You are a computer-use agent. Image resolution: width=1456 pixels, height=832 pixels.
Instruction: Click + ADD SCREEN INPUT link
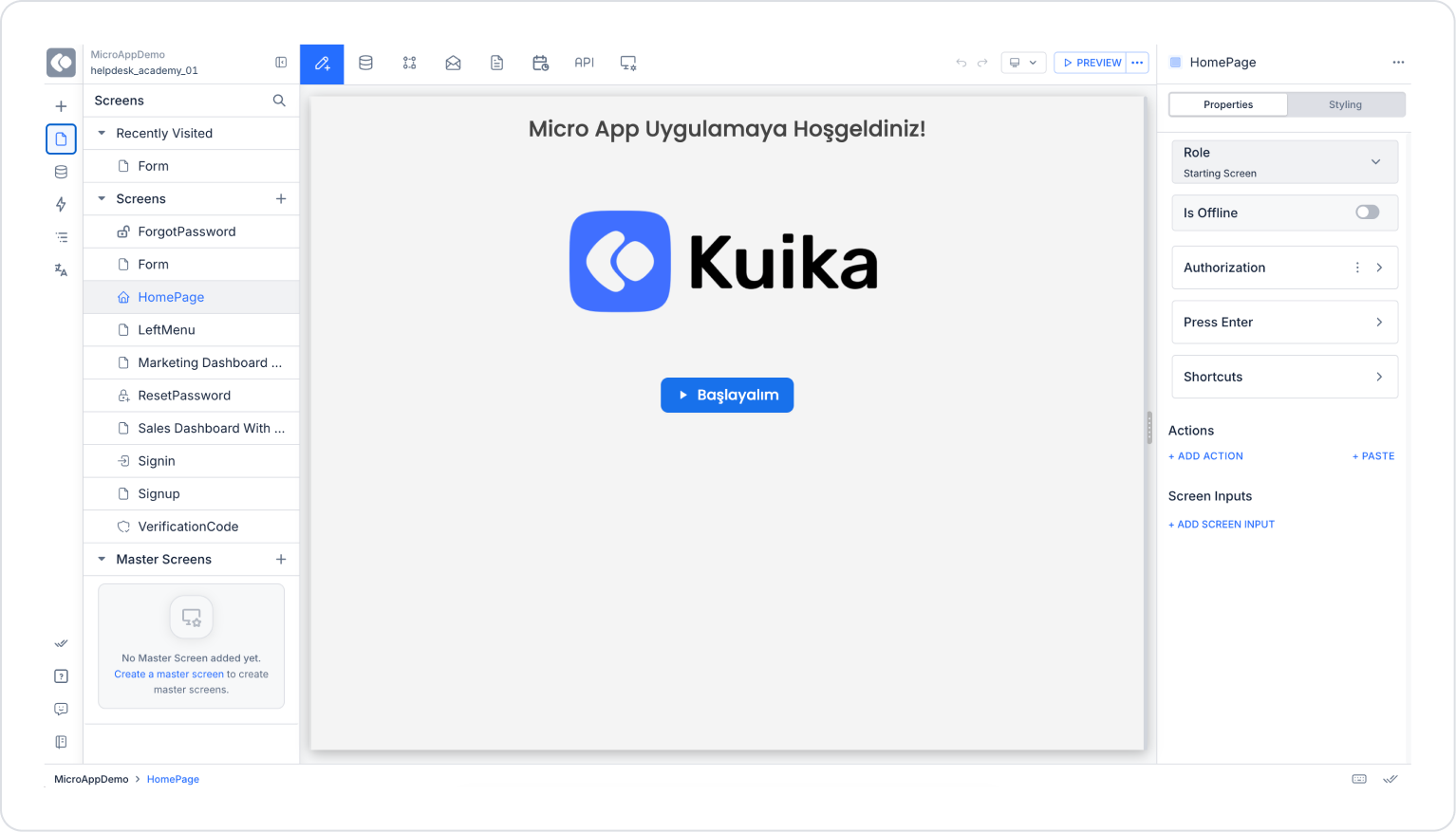[x=1222, y=525]
